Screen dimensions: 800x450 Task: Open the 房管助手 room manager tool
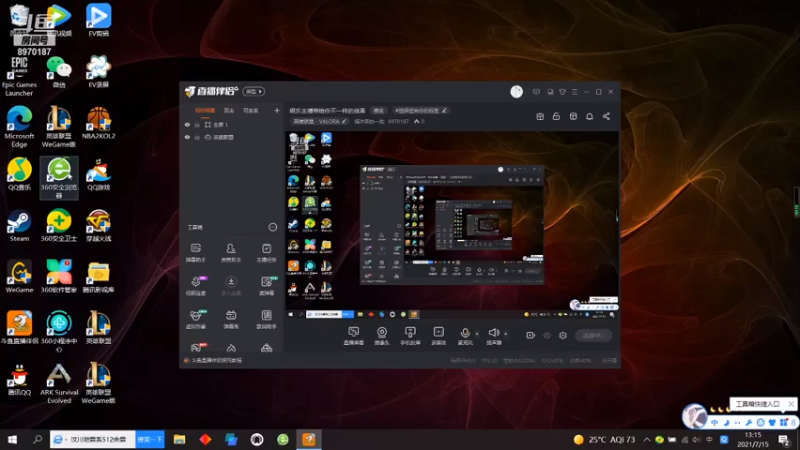click(x=231, y=253)
